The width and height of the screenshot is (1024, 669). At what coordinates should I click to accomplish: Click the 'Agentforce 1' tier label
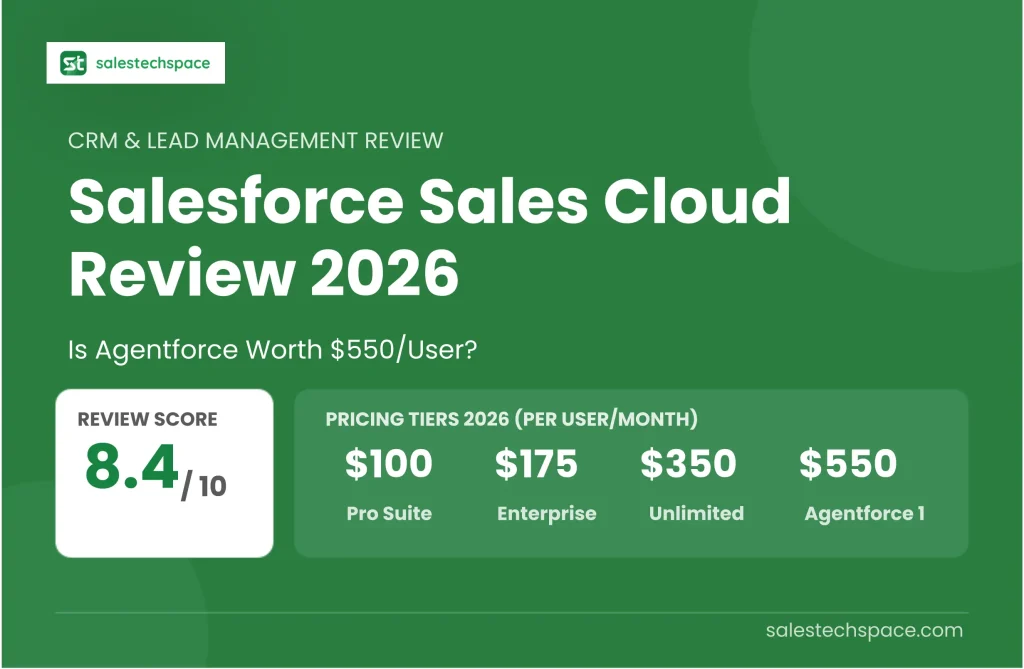(x=865, y=514)
